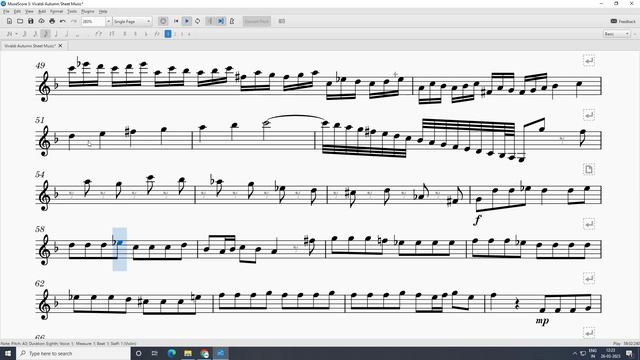The image size is (640, 360).
Task: Expand note input mode dropdown arrow
Action: click(x=16, y=34)
